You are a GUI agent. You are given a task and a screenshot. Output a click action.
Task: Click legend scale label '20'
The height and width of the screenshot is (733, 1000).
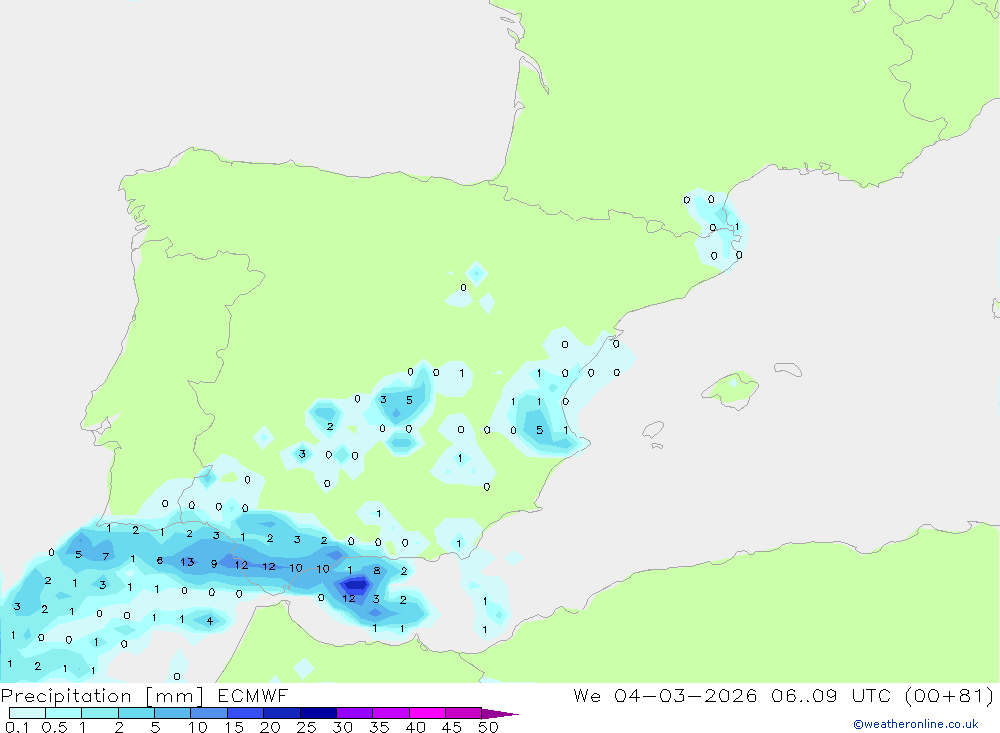pyautogui.click(x=270, y=727)
